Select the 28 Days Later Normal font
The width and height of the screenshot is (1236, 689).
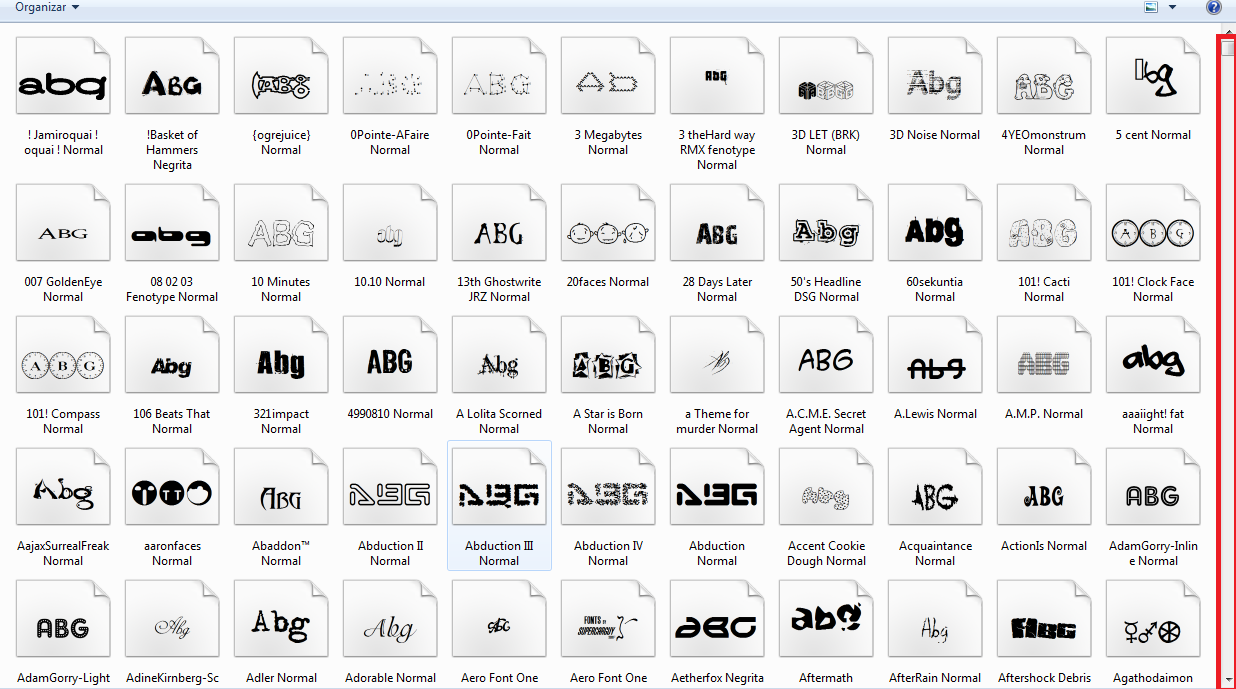(717, 233)
